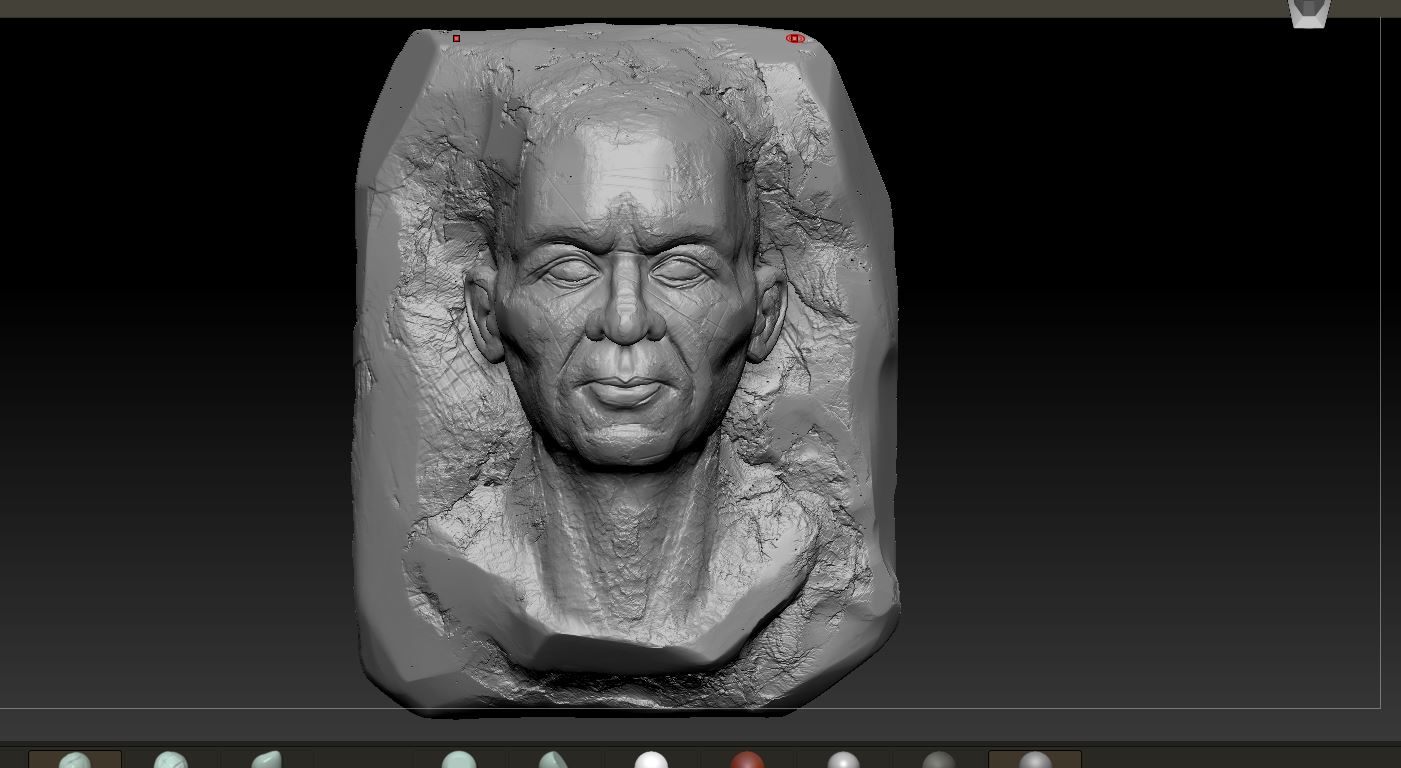Click the red oval indicator at the canvas top-right
Viewport: 1401px width, 768px height.
(x=793, y=37)
